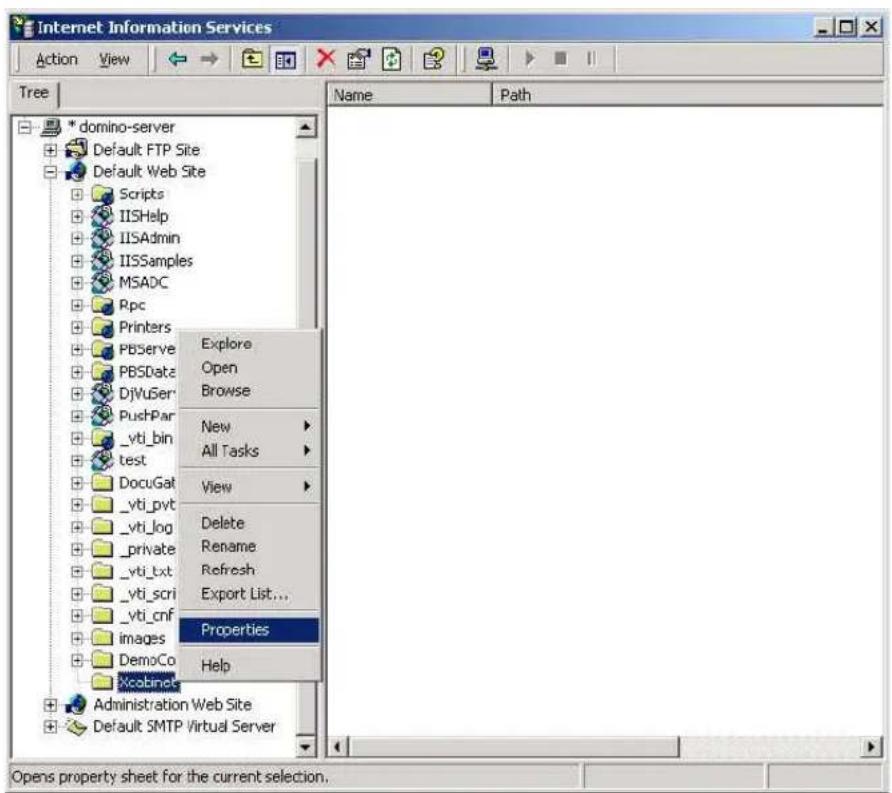Open the View submenu in context menu

249,486
